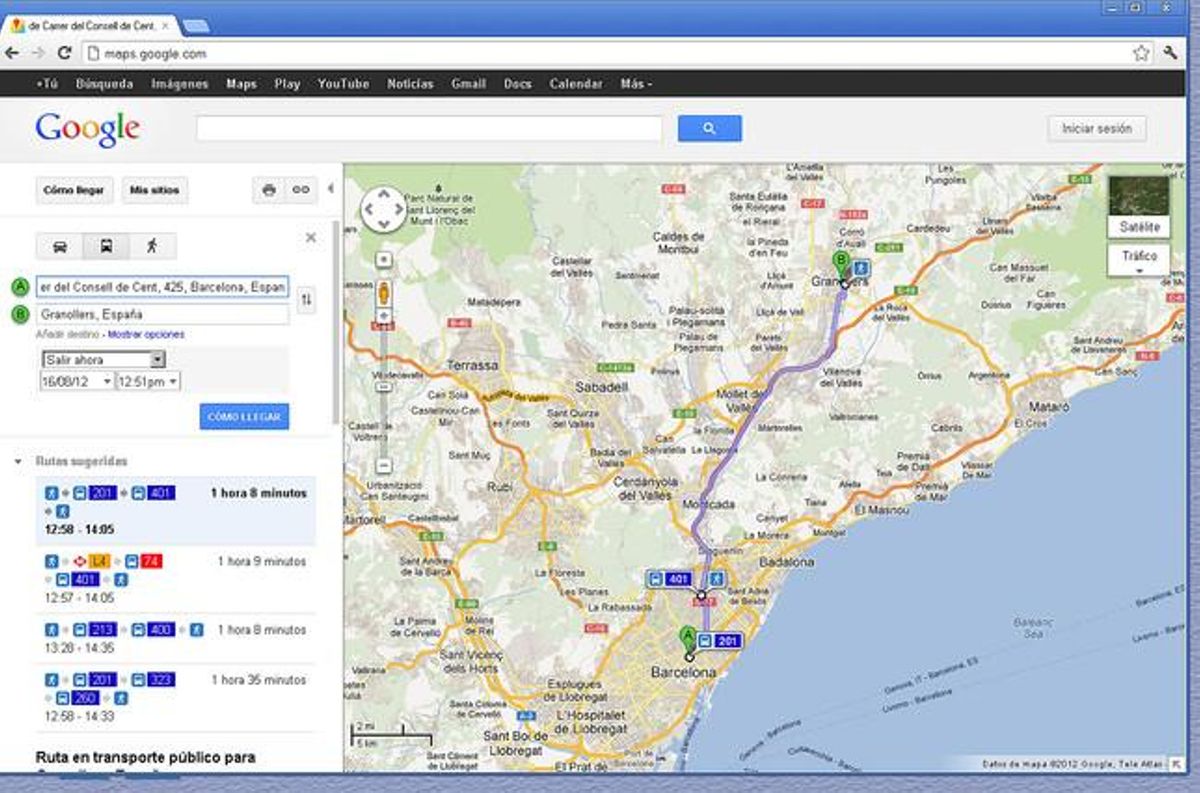Screen dimensions: 1200x793
Task: Switch the map to Satélite view
Action: coord(1139,207)
